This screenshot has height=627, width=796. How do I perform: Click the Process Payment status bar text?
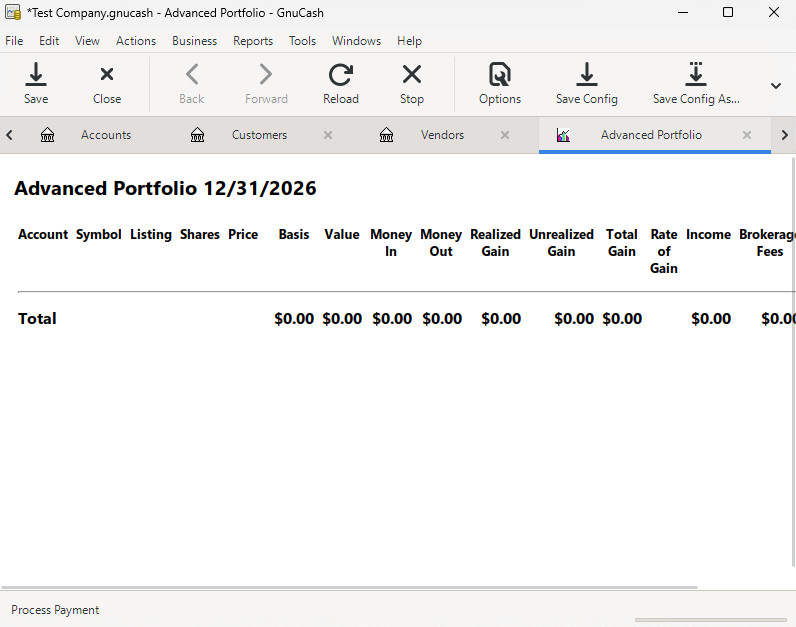coord(55,610)
